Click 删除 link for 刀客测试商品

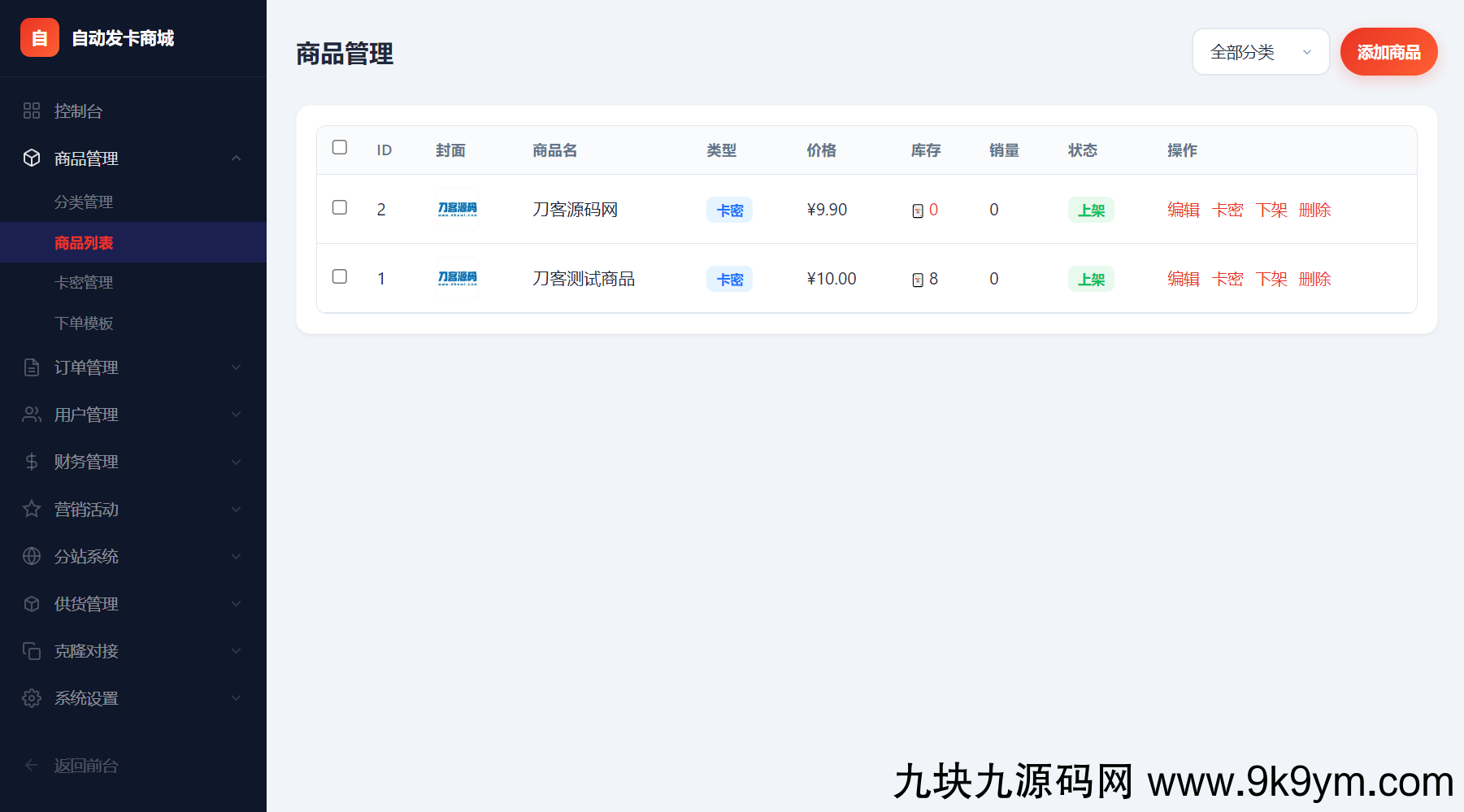click(1314, 279)
